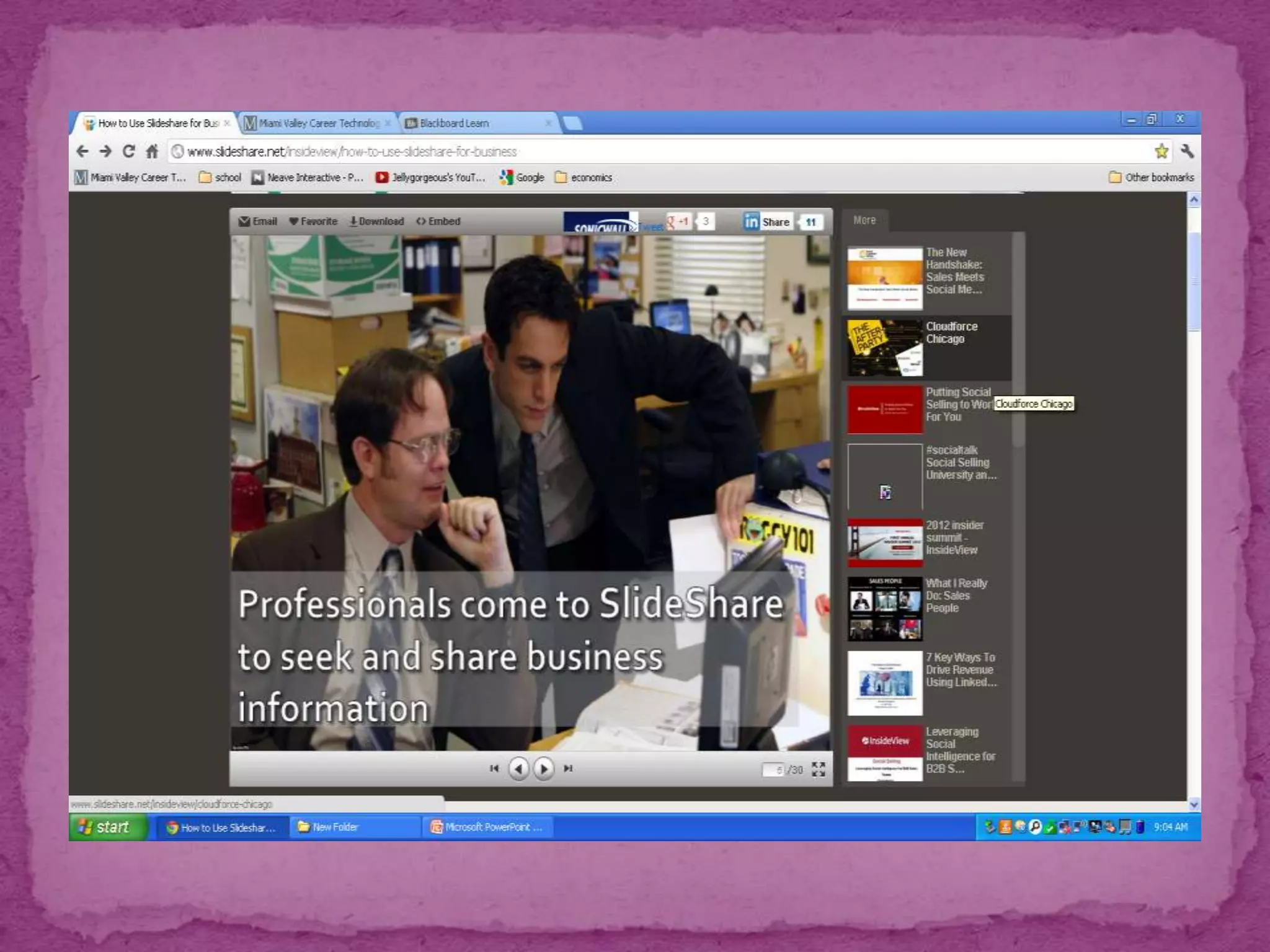
Task: Click the slide number input field
Action: [x=773, y=769]
